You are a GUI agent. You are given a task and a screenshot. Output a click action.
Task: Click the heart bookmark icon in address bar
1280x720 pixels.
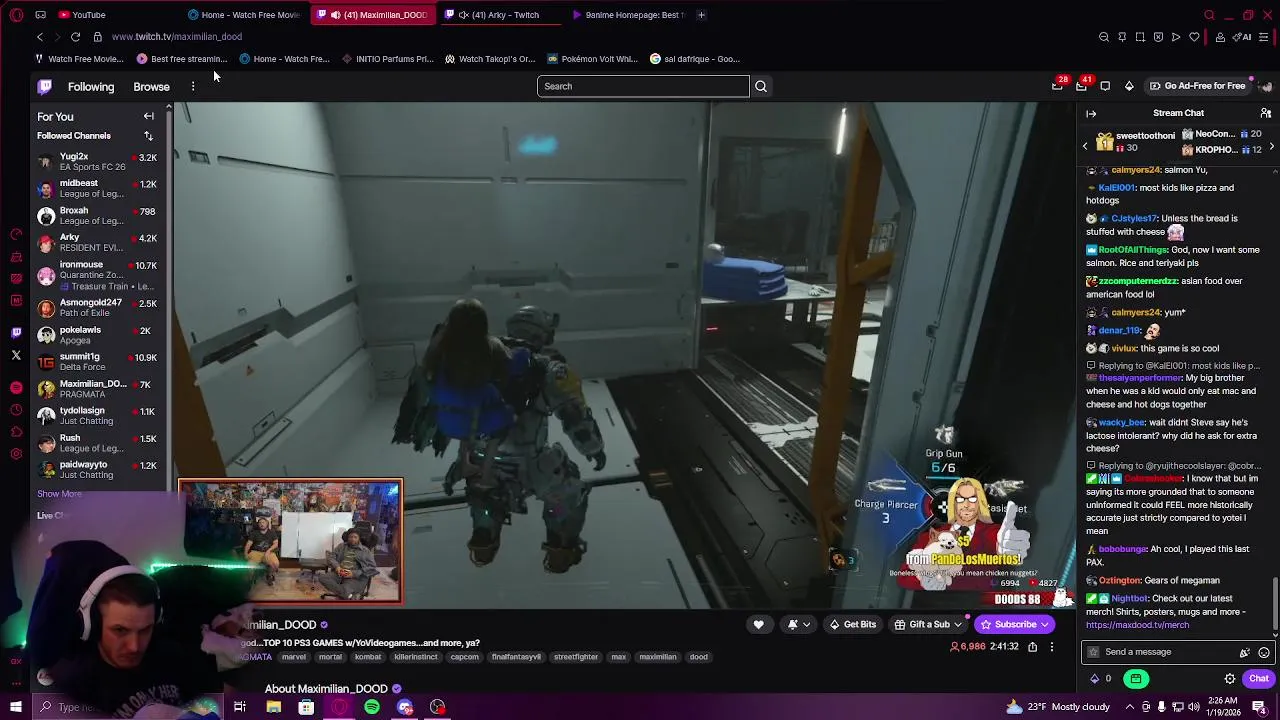1194,37
